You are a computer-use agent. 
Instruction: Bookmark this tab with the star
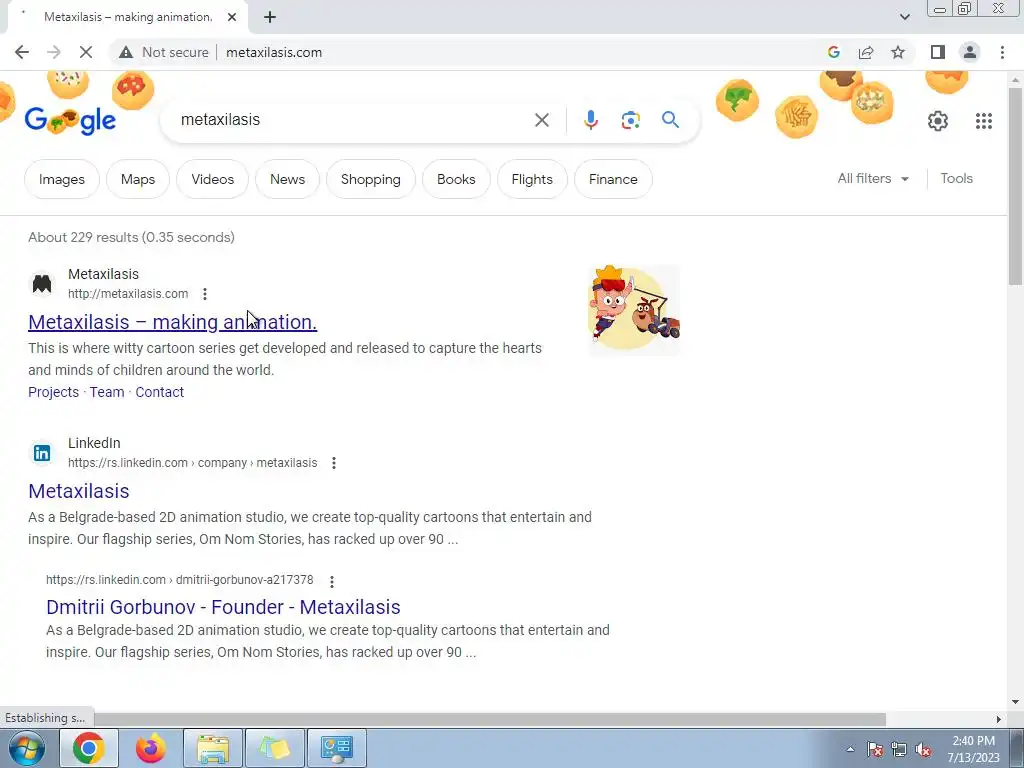(x=898, y=52)
